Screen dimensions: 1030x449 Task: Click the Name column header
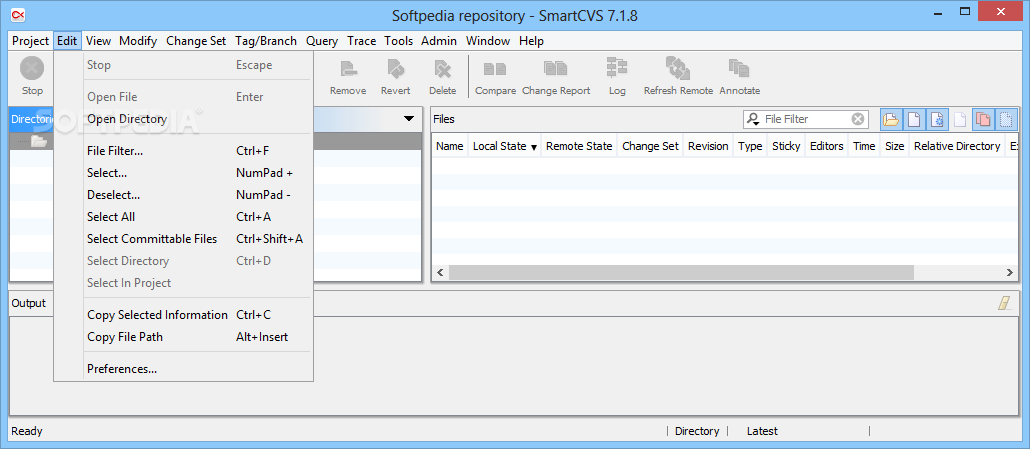click(449, 146)
